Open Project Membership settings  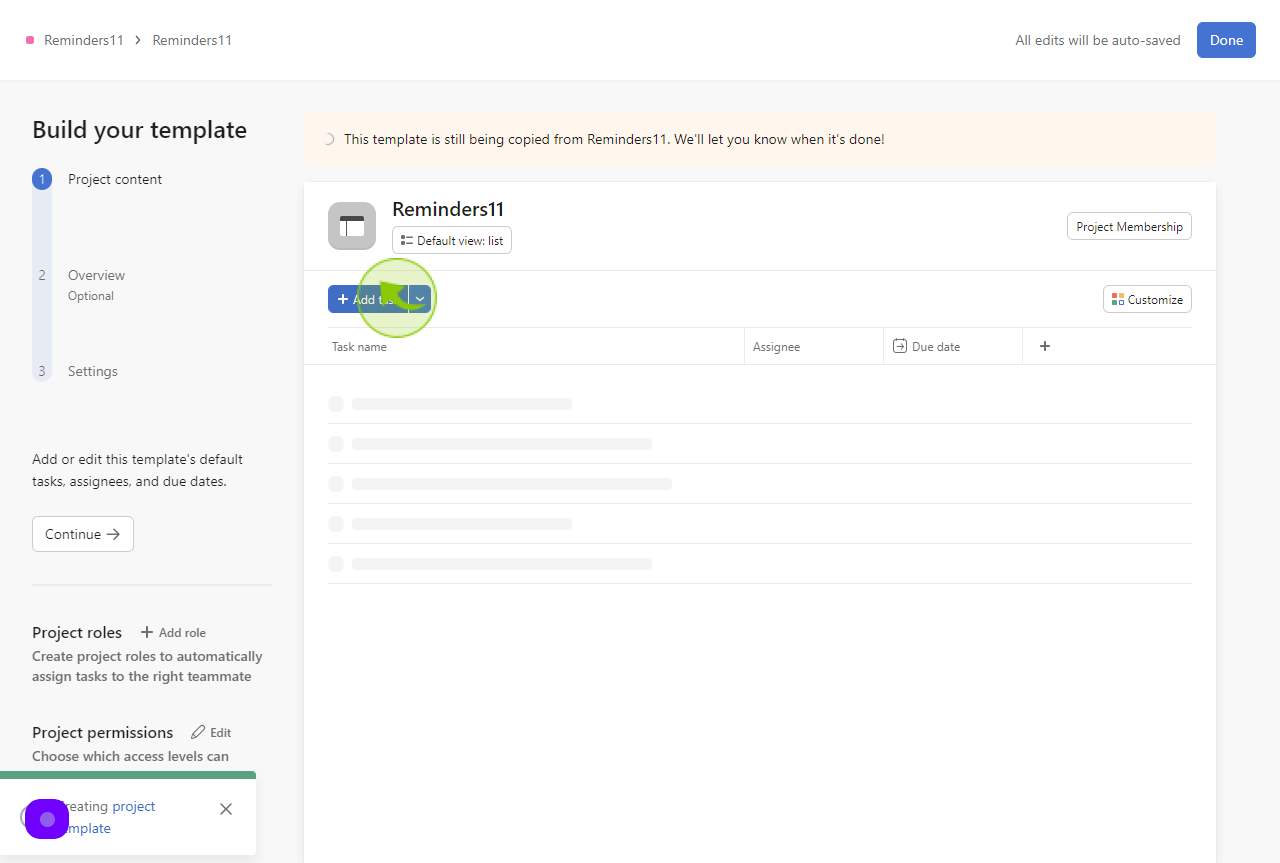(x=1129, y=226)
